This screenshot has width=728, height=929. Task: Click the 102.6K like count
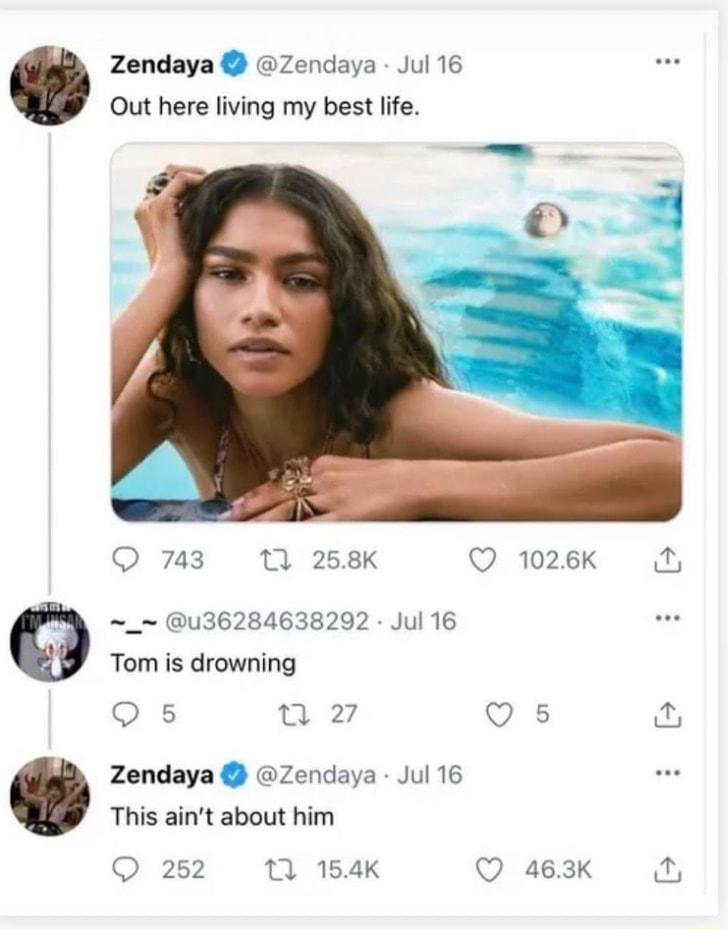click(x=556, y=560)
